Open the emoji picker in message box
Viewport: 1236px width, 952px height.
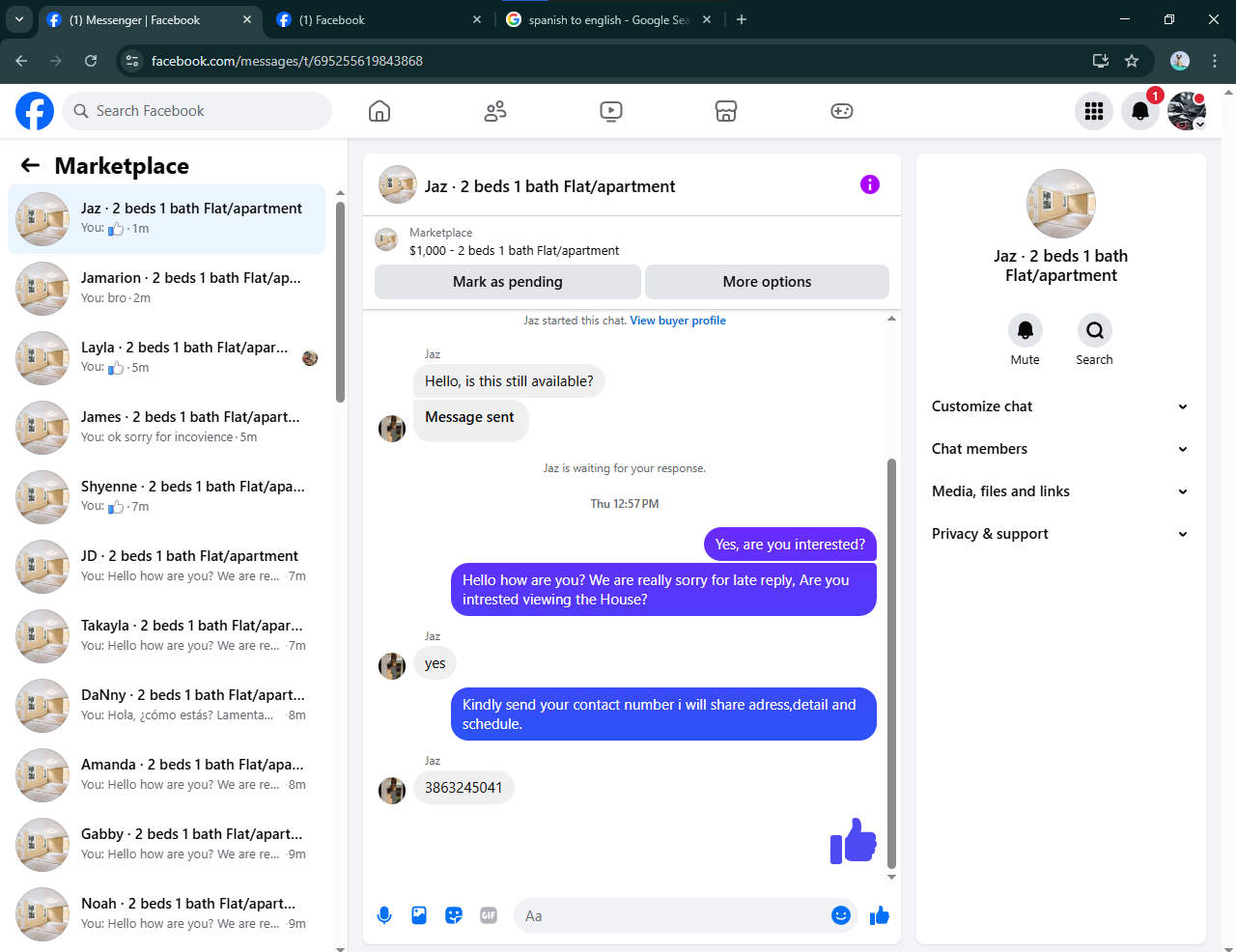click(x=841, y=915)
